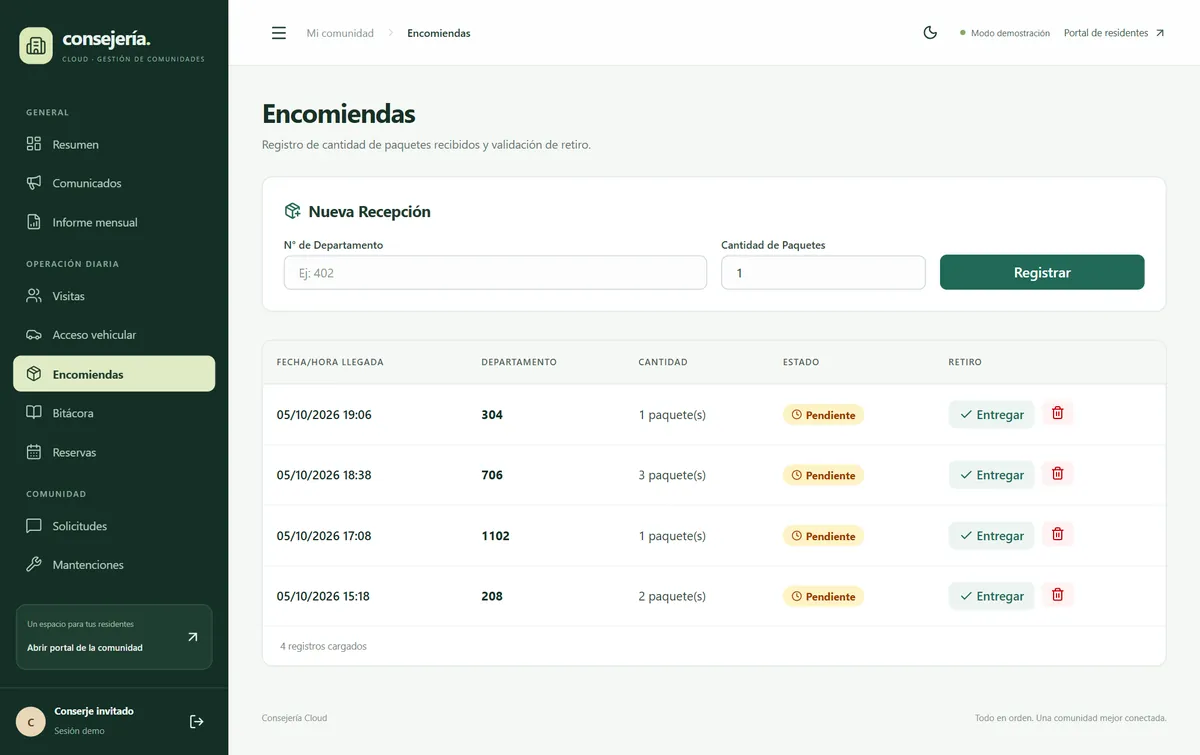The height and width of the screenshot is (755, 1200).
Task: Click date 05/10/2026 18:38
Action: click(x=324, y=475)
